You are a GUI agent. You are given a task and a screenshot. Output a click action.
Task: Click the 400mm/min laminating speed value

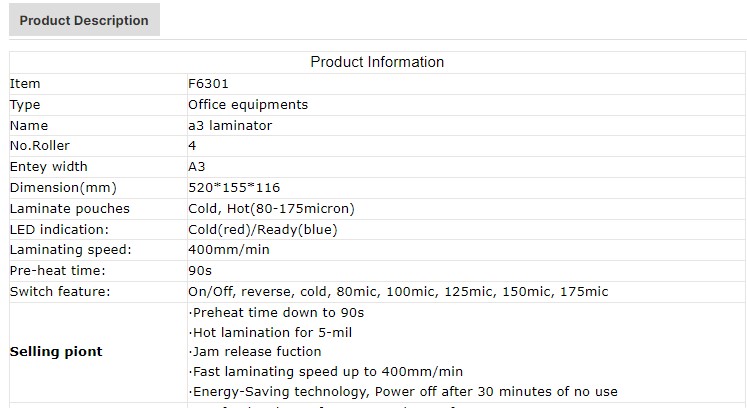[x=229, y=250]
